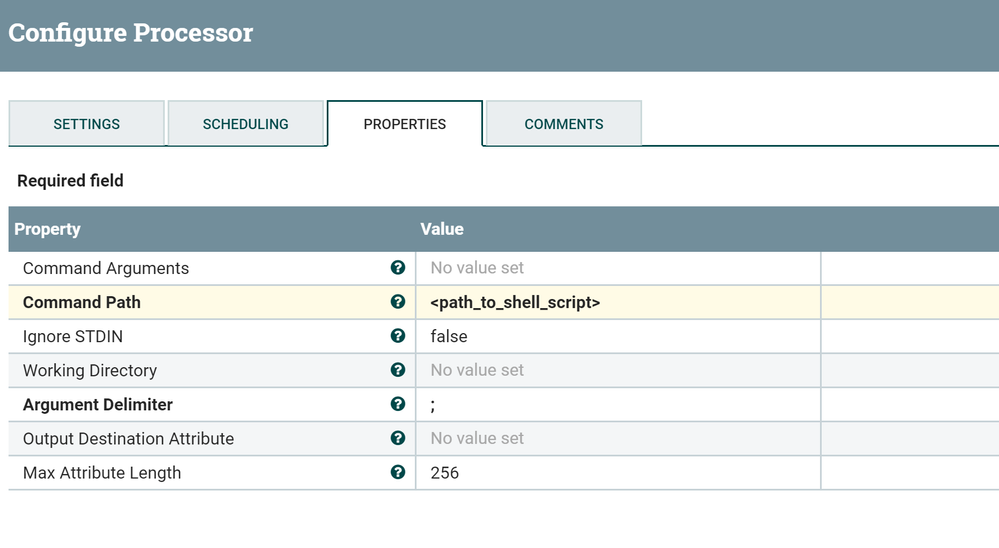Click help icon for Command Arguments
The image size is (999, 548).
(x=398, y=268)
